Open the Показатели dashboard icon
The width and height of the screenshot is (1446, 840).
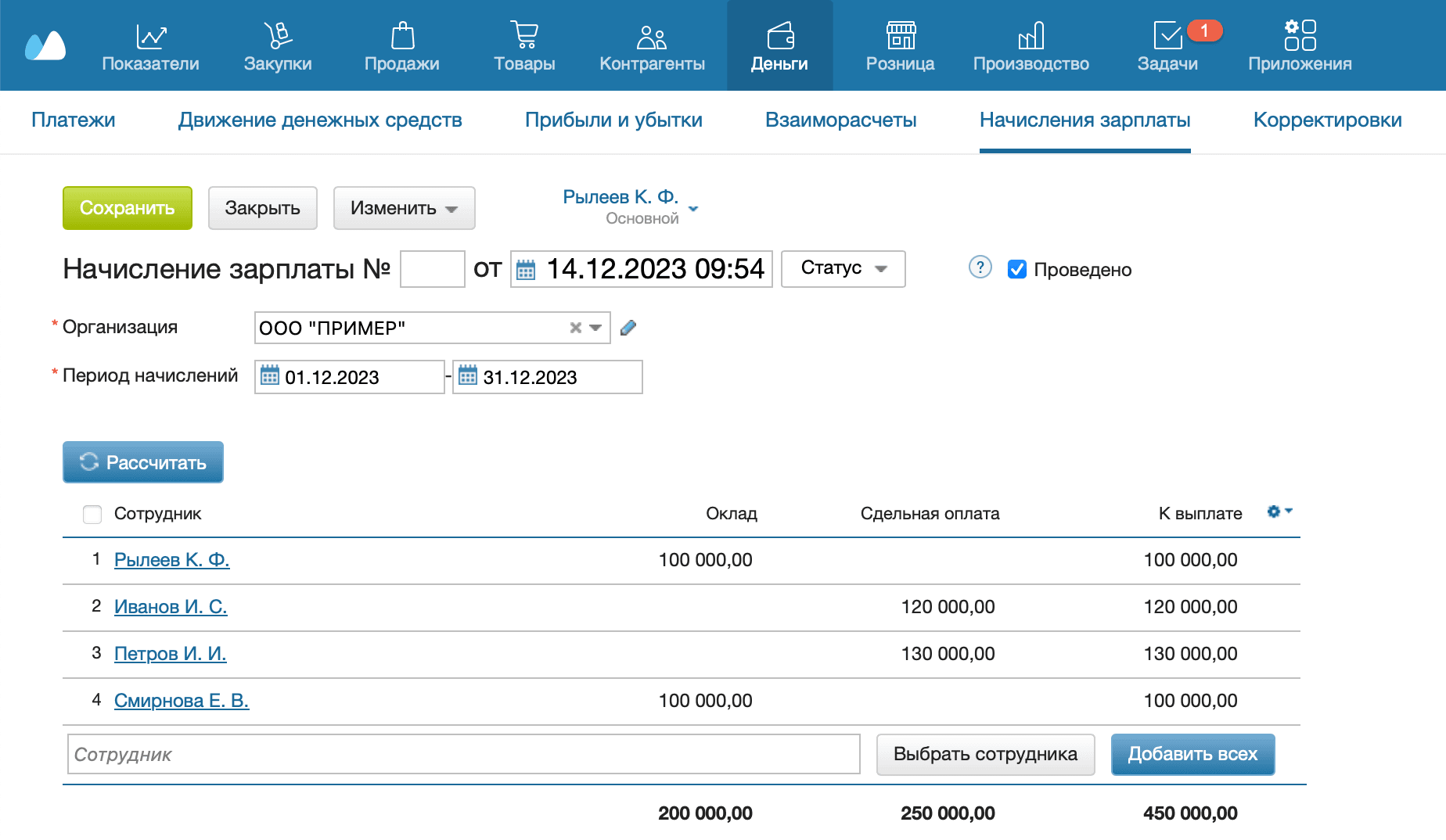pyautogui.click(x=150, y=36)
